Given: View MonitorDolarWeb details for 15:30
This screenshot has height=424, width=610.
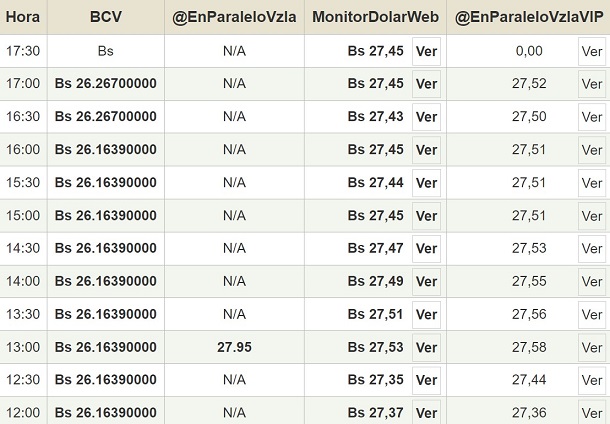Looking at the screenshot, I should tap(426, 183).
